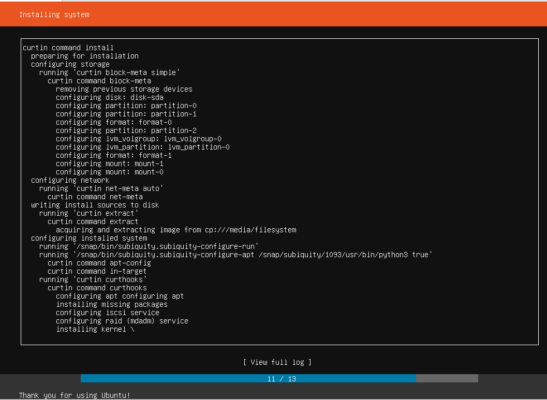Click 'configuring raid (mdadm) service' line

click(122, 321)
